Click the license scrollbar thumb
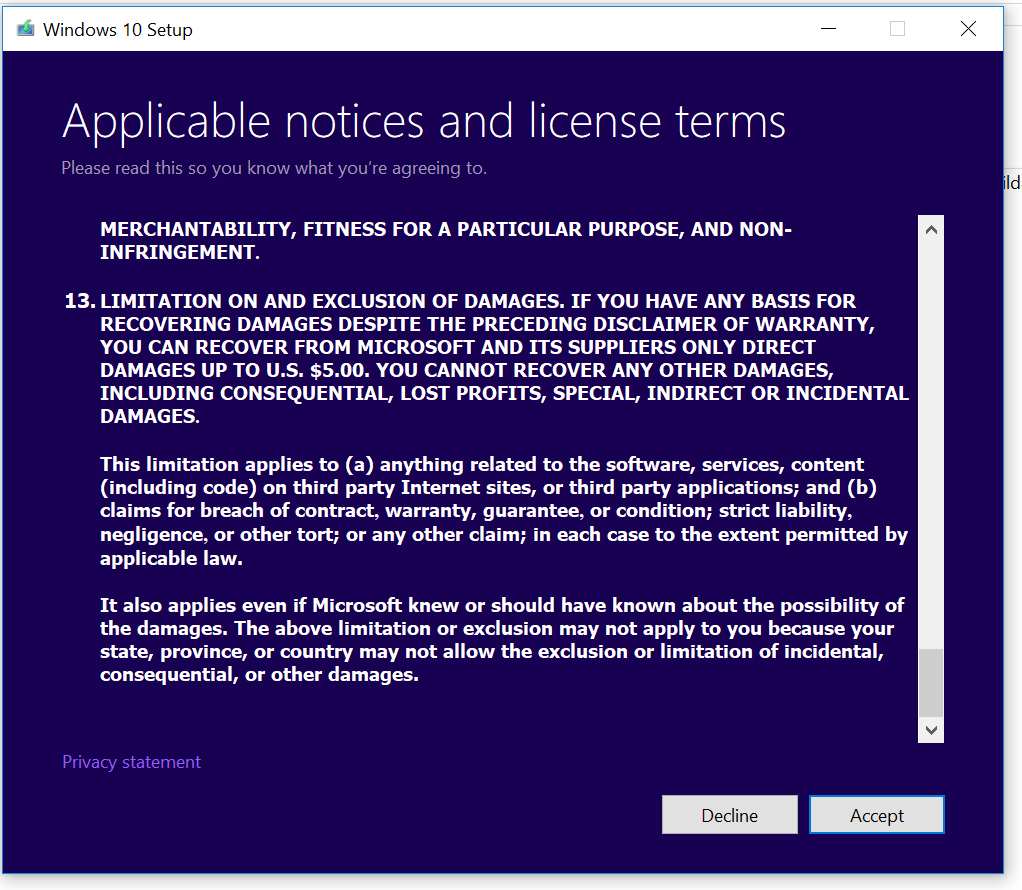 pyautogui.click(x=931, y=682)
